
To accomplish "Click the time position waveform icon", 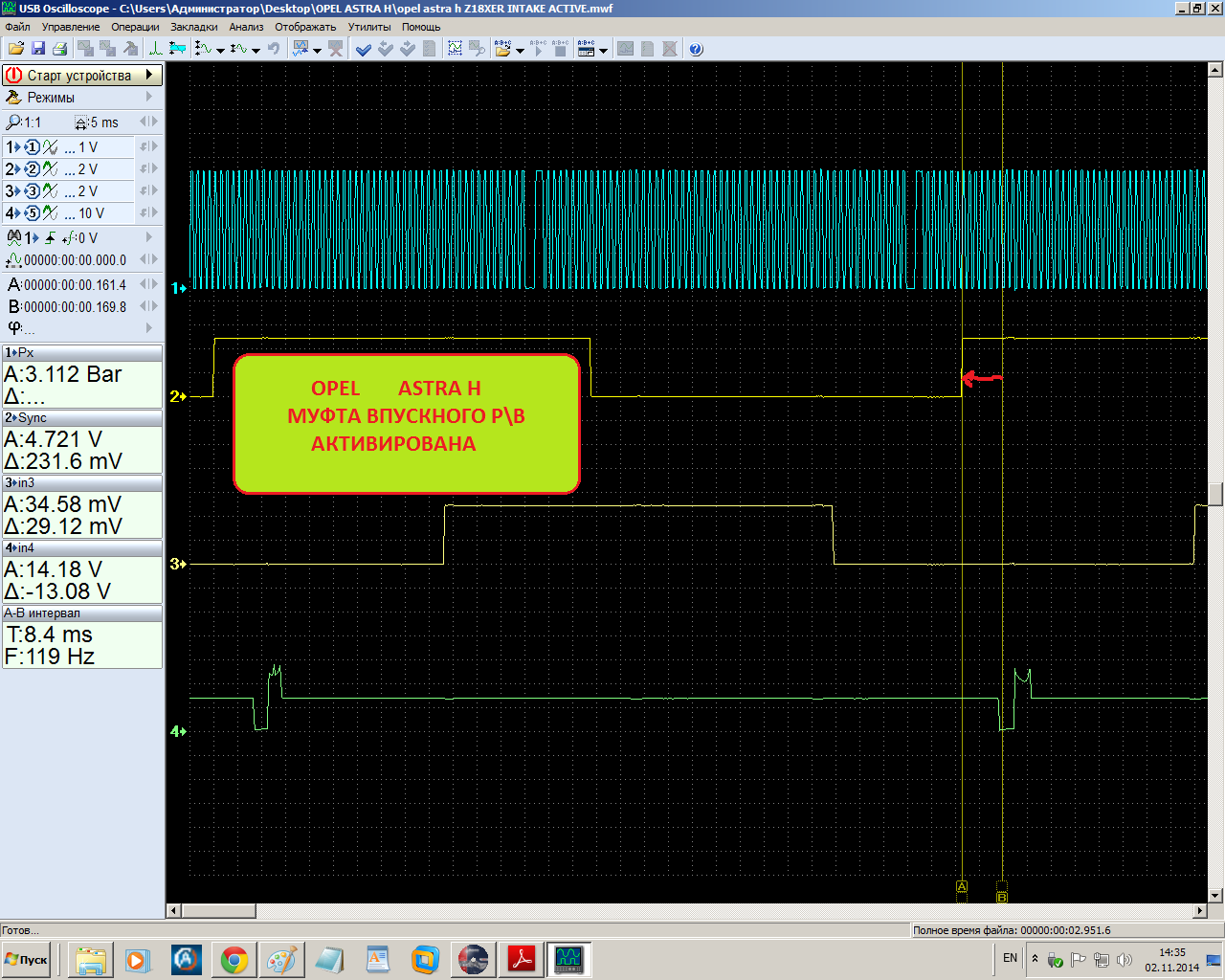I will coord(13,260).
